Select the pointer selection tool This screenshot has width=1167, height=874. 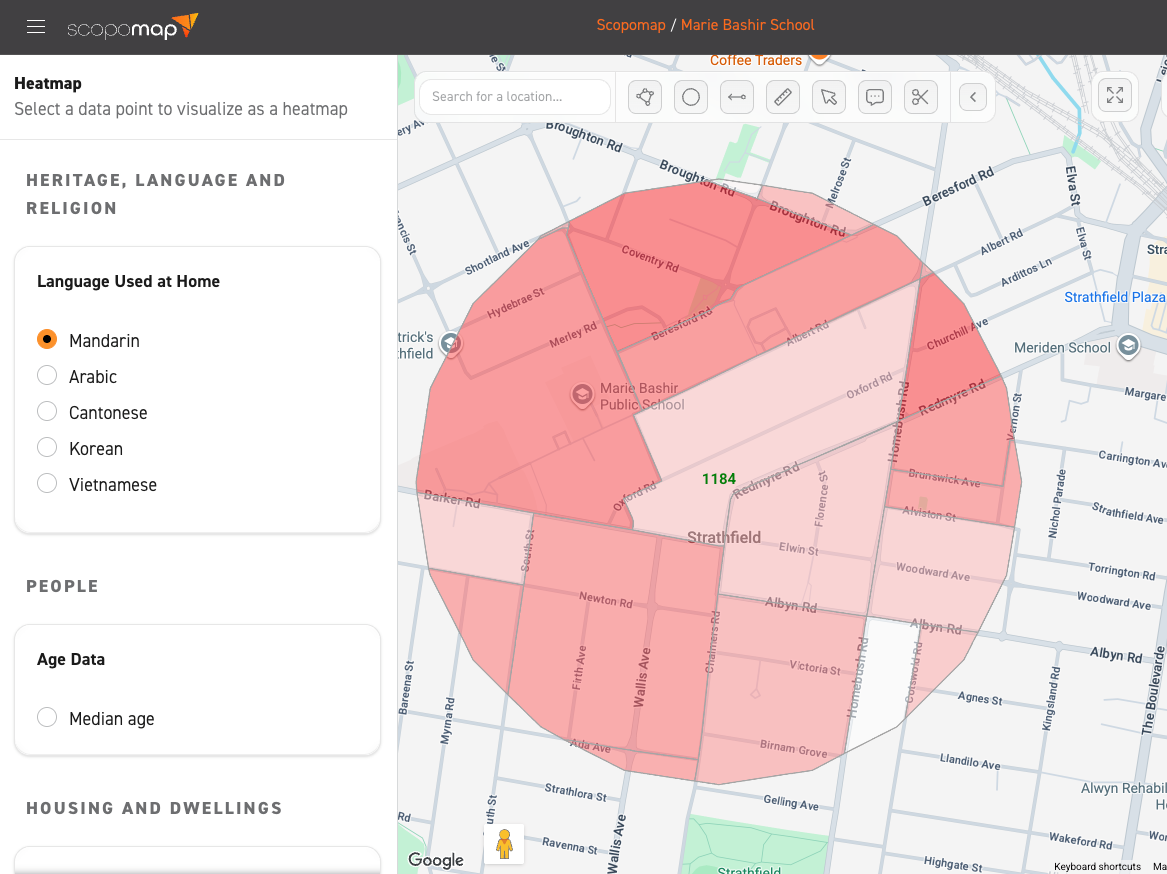pos(828,97)
